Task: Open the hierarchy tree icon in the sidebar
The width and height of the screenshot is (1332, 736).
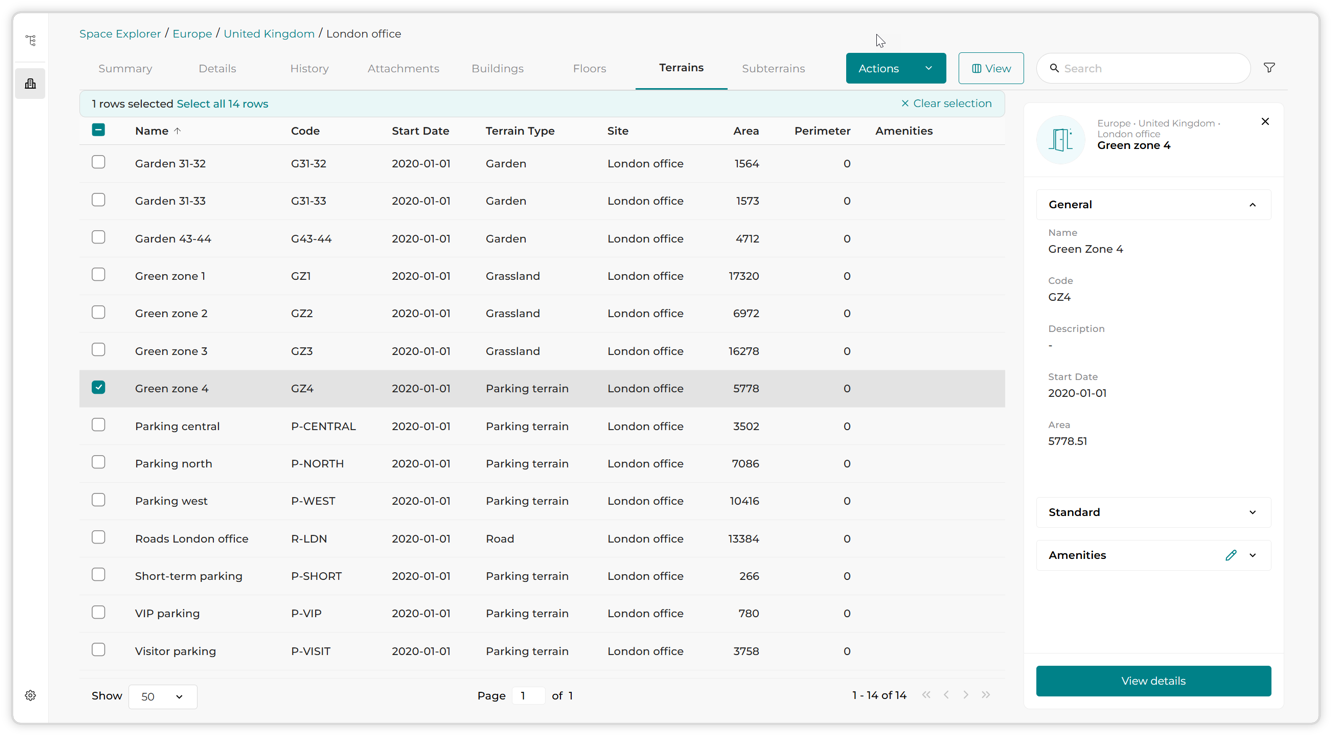Action: click(31, 41)
